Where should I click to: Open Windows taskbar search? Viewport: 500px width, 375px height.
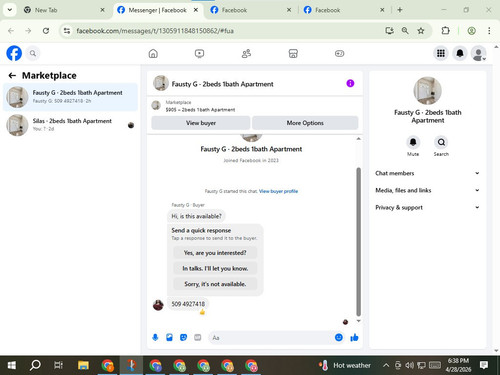[x=35, y=365]
